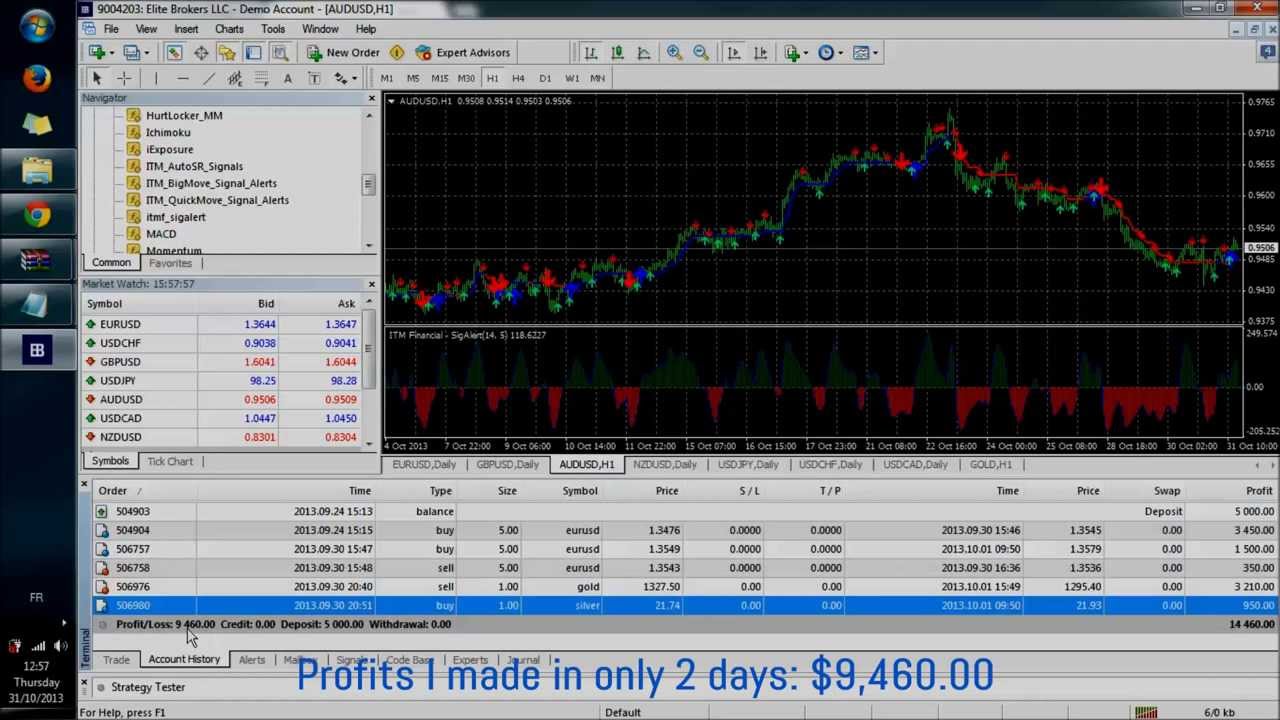
Task: Click the MetaEditor yellow diamond icon
Action: click(x=397, y=52)
